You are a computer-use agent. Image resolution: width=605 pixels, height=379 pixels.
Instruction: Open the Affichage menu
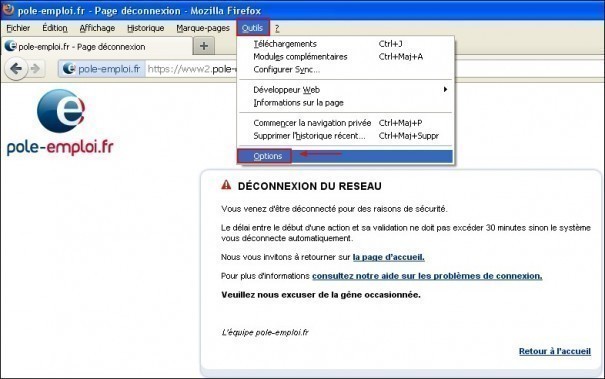tap(97, 28)
